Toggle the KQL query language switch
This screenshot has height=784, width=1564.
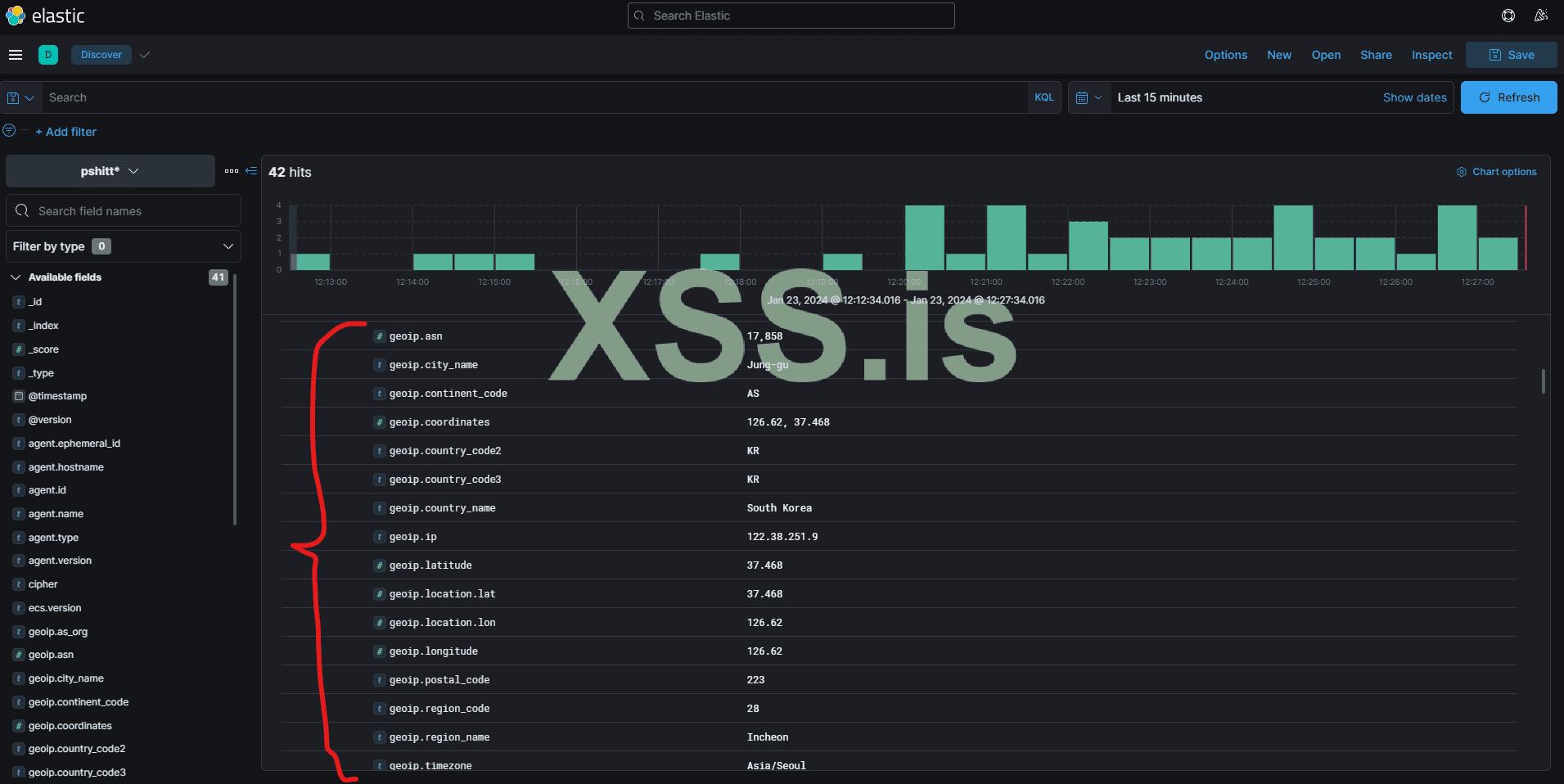(x=1043, y=97)
